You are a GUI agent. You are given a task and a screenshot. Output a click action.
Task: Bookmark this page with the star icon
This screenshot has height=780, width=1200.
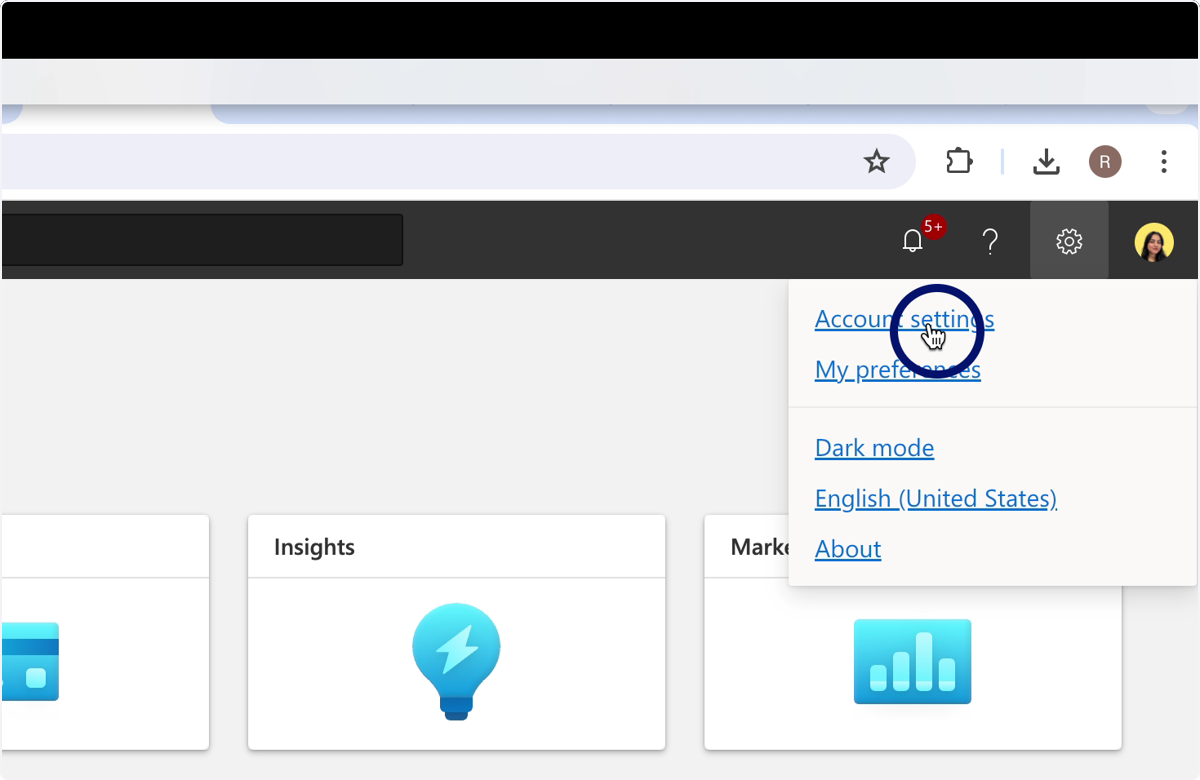pos(876,161)
